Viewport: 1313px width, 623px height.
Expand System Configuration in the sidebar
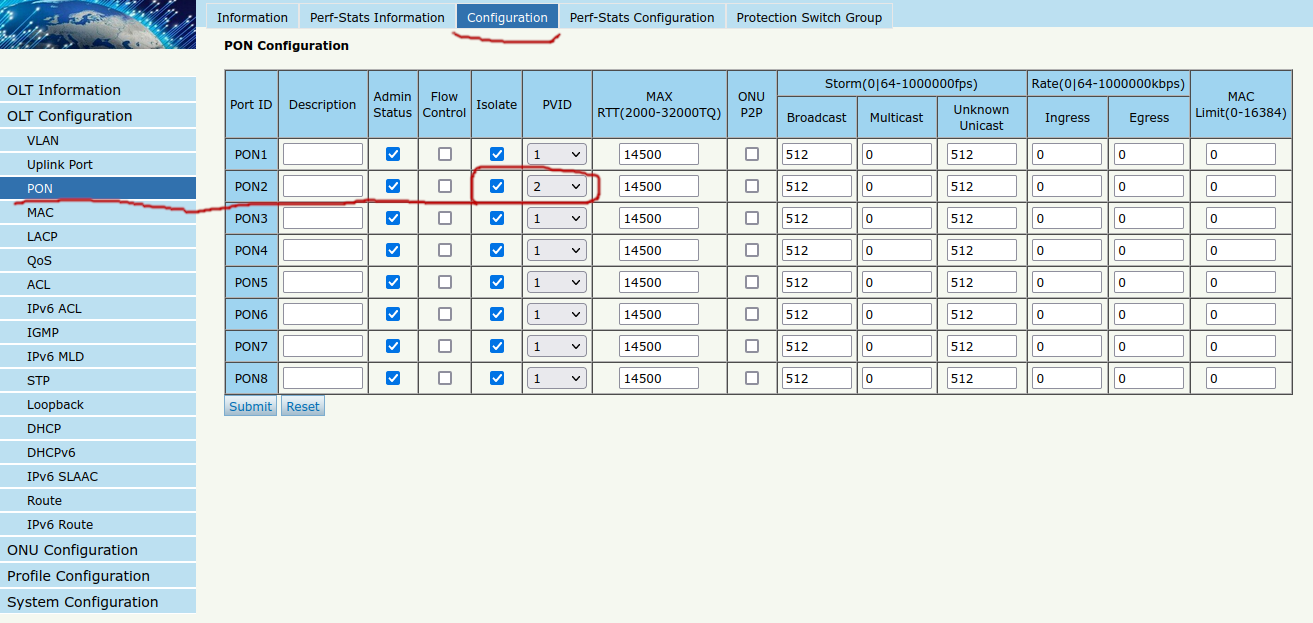[x=82, y=602]
